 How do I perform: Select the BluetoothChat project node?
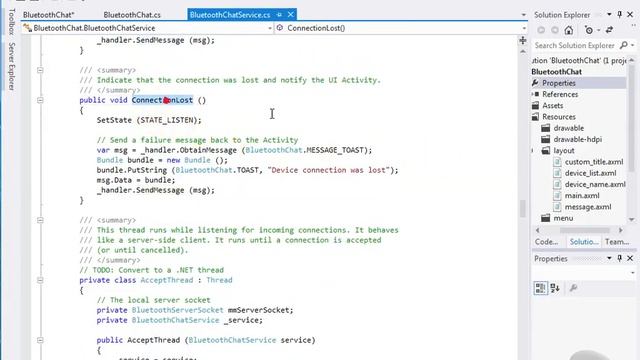coord(556,71)
